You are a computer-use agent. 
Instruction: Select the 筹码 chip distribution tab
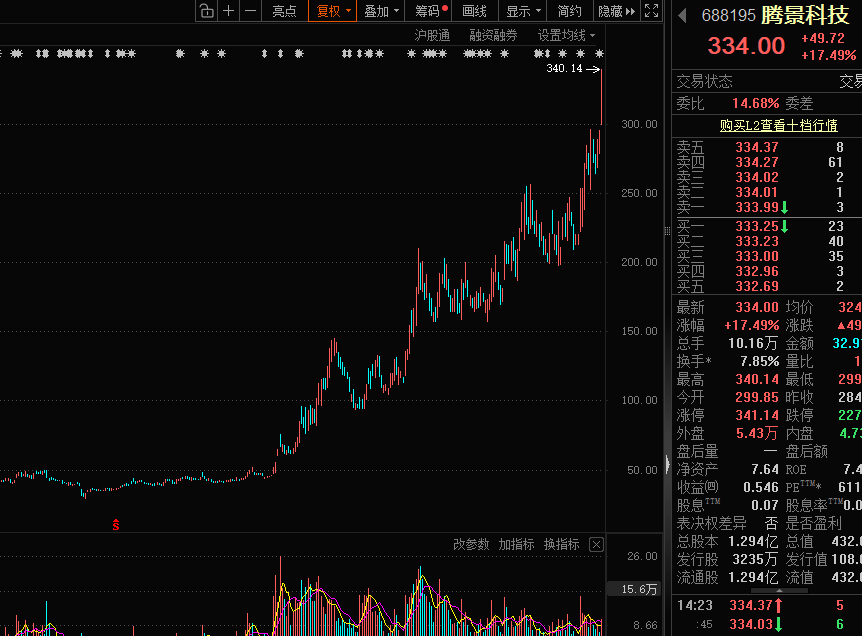click(x=430, y=11)
